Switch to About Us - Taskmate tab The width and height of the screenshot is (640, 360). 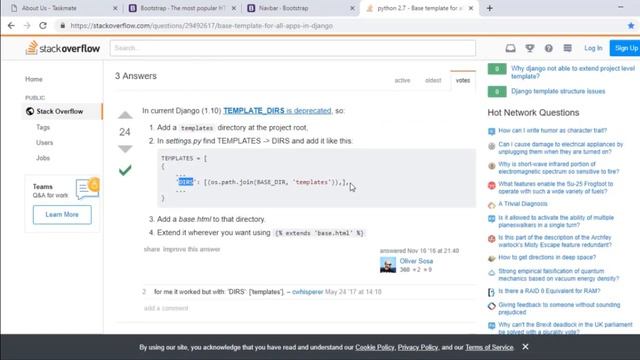(49, 8)
